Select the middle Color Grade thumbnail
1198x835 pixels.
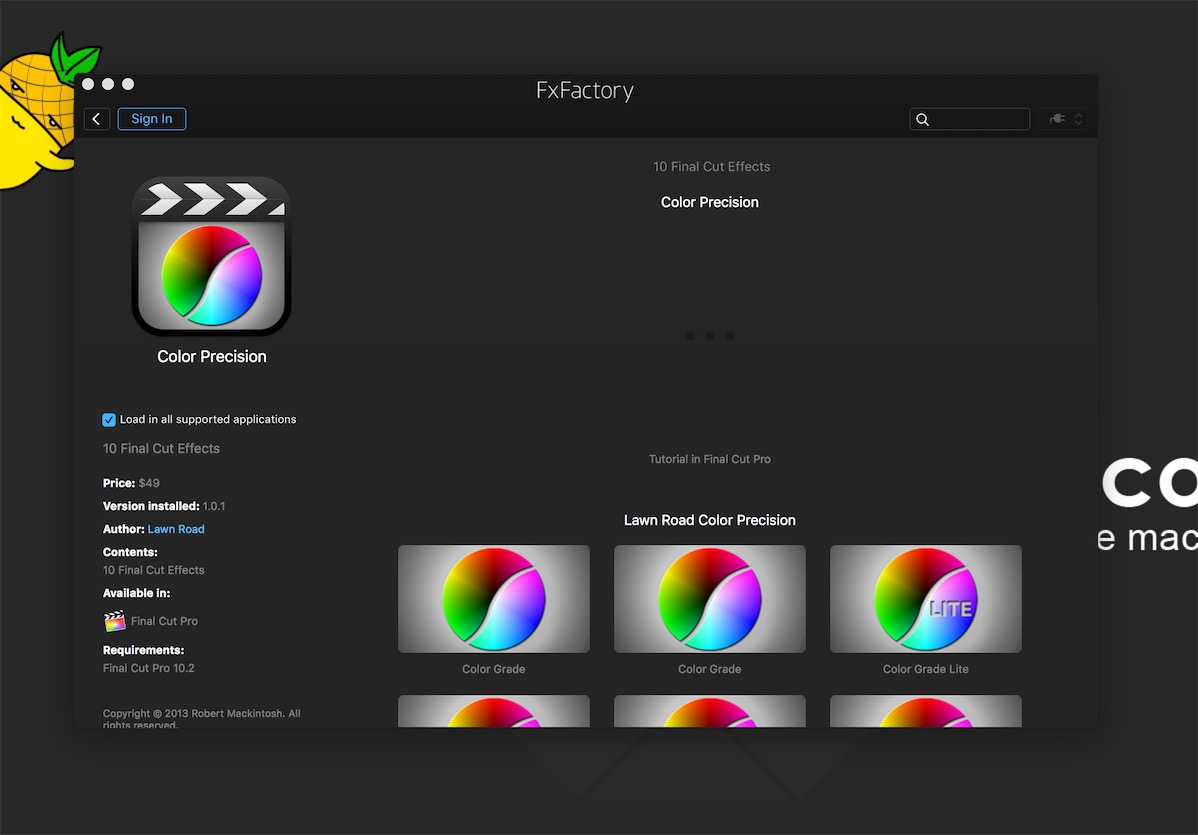[710, 599]
